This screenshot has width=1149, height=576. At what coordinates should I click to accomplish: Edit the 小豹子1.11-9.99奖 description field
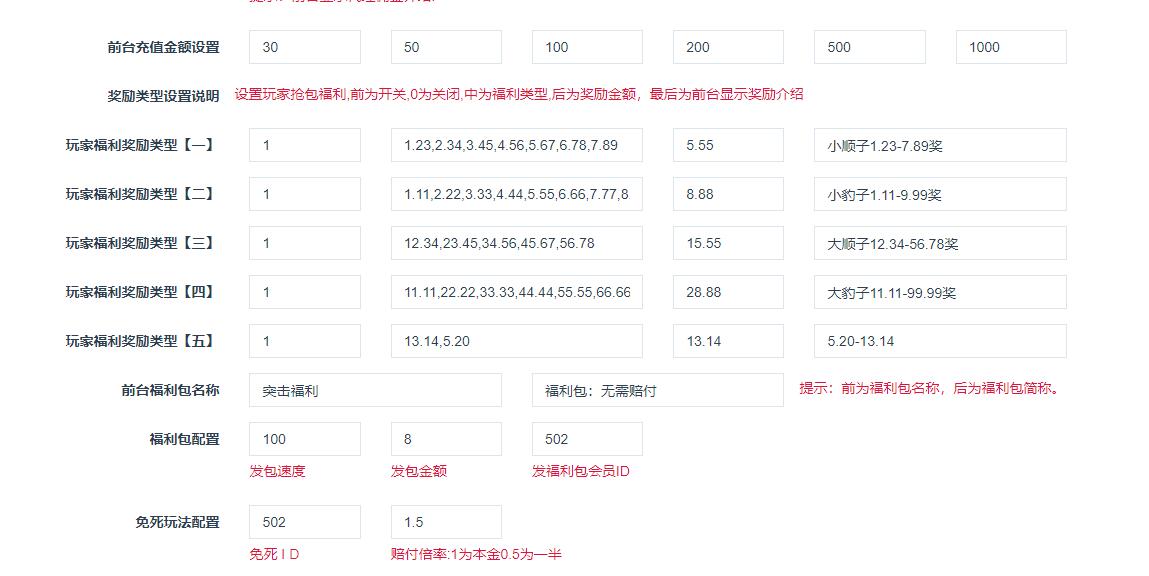pos(940,194)
